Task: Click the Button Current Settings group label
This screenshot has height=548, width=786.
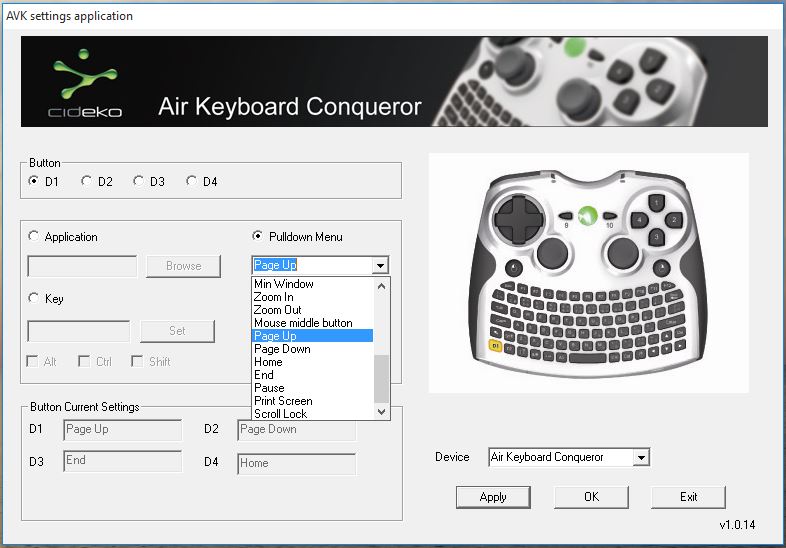Action: click(x=85, y=407)
